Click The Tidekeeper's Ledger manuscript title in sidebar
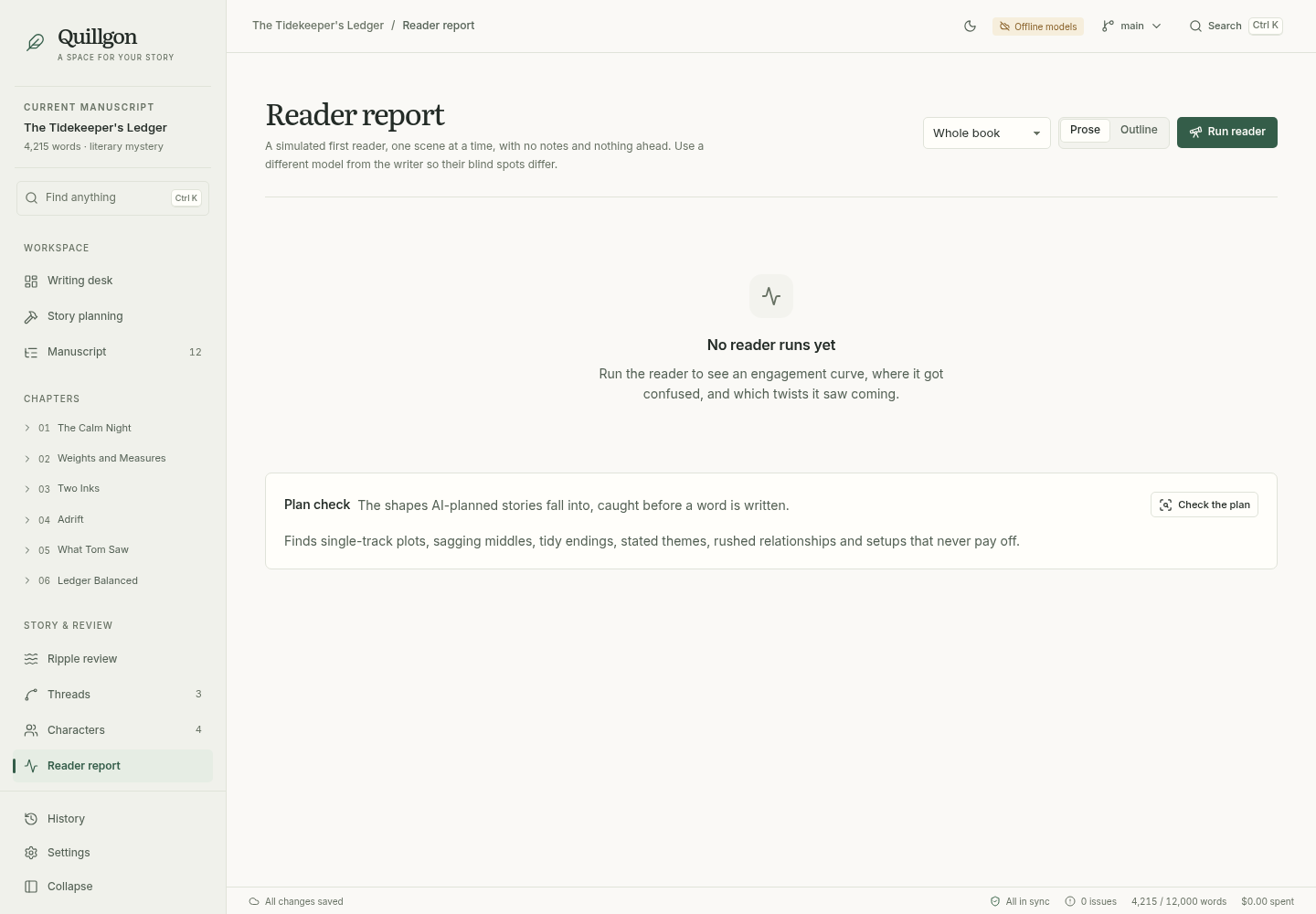 [x=95, y=128]
